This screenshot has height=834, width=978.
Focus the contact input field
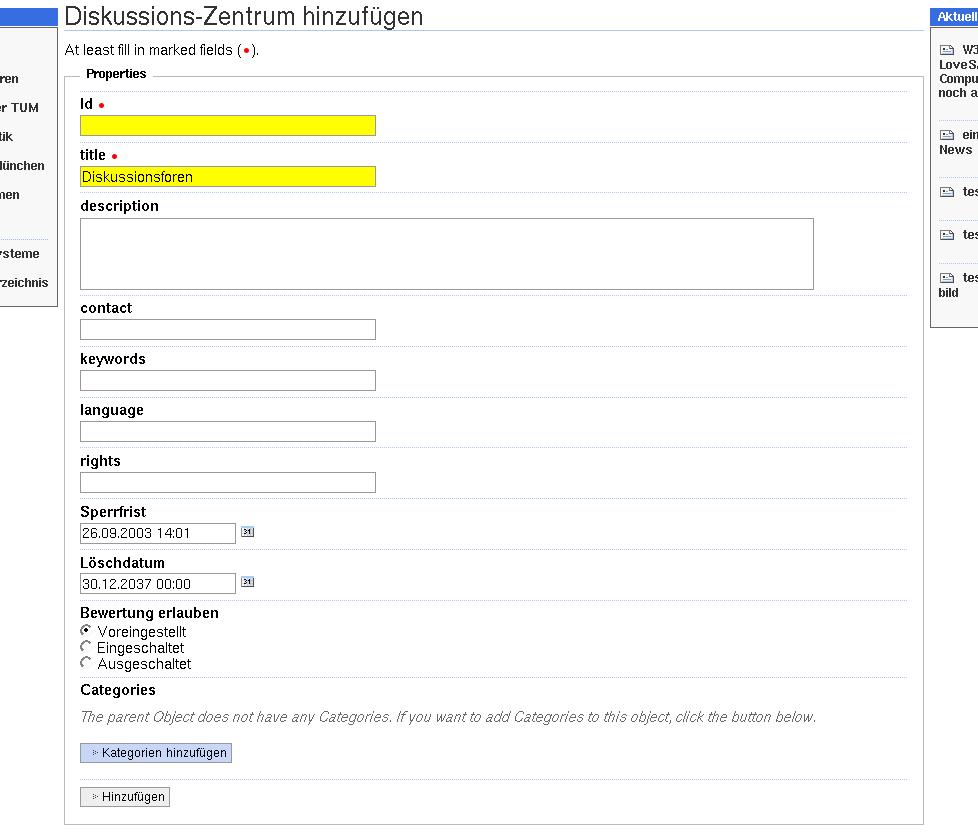tap(228, 330)
